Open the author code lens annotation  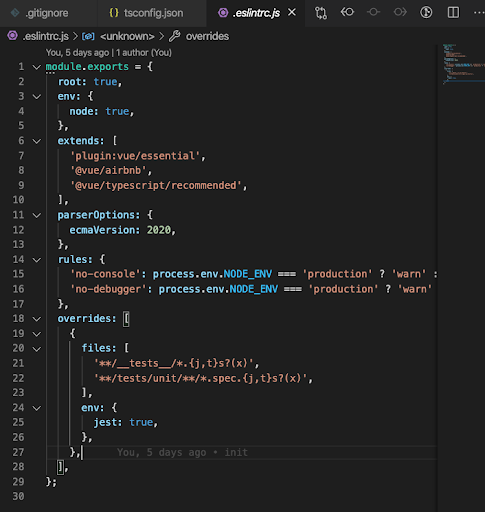coord(109,53)
